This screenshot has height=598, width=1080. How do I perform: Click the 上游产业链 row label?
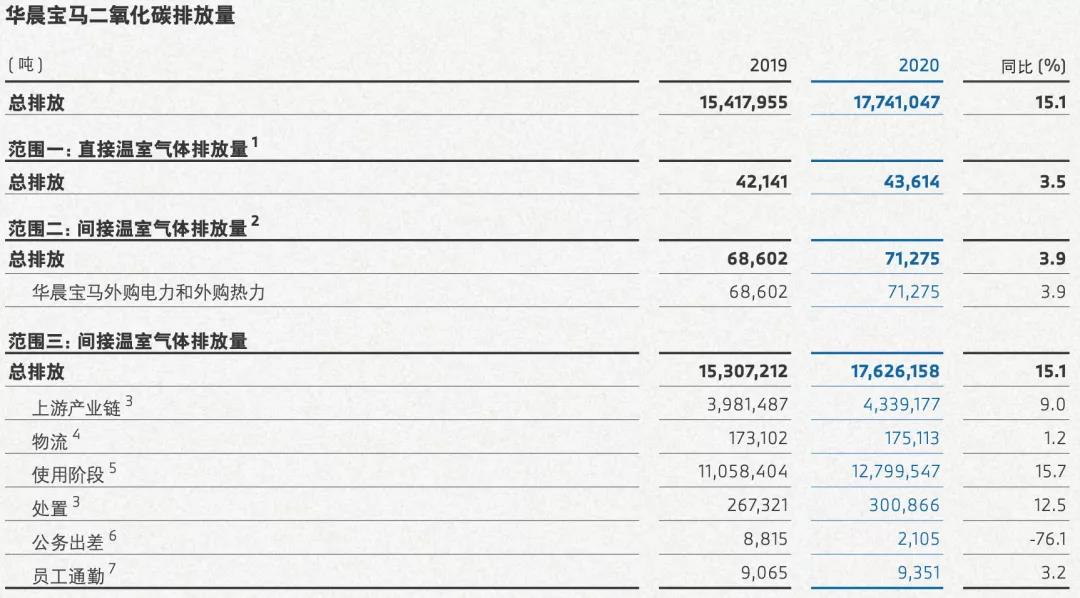pyautogui.click(x=77, y=406)
